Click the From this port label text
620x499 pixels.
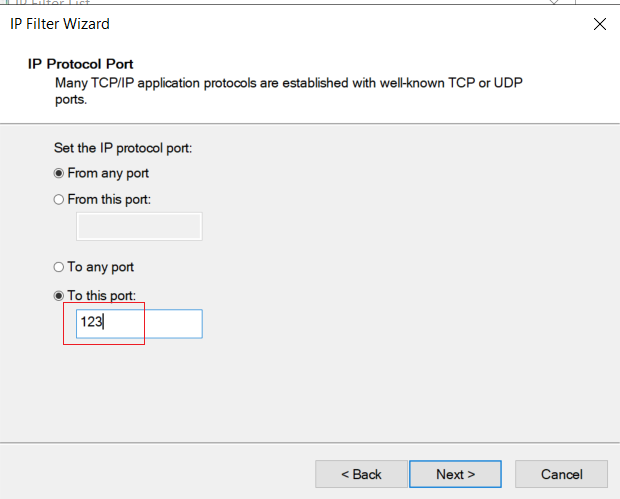point(109,199)
